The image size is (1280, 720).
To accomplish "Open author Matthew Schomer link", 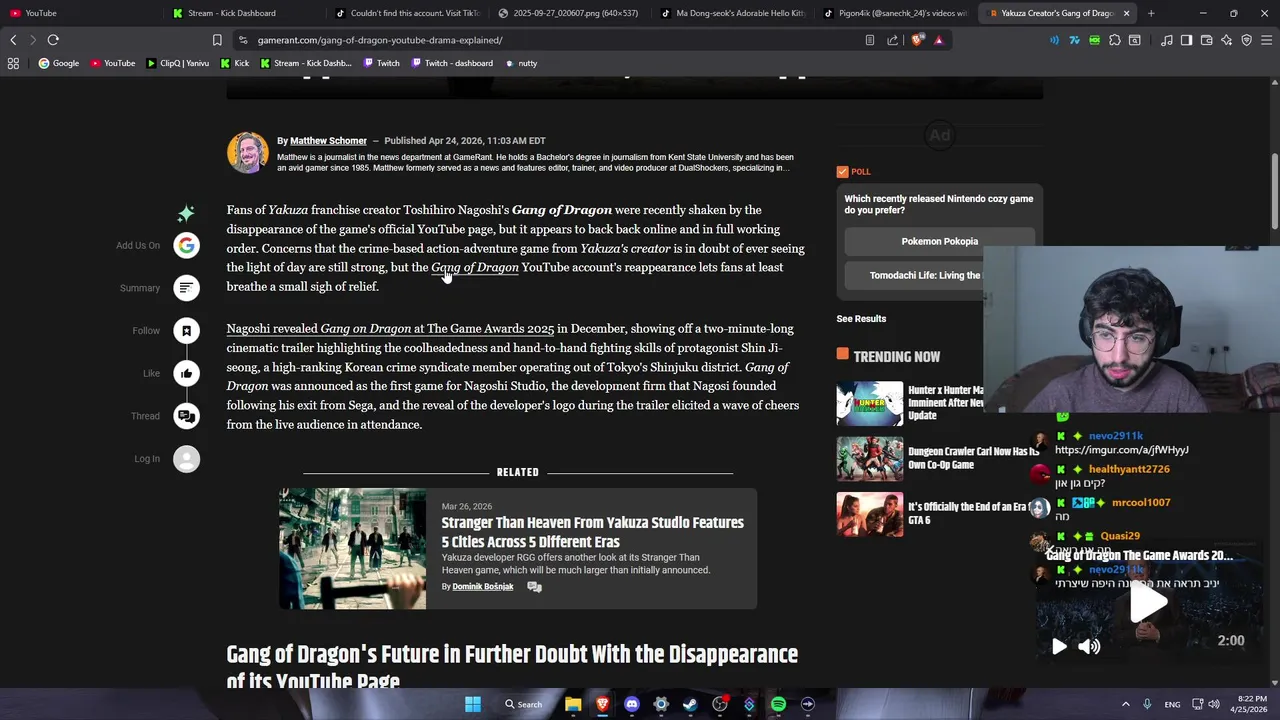I will coord(328,141).
